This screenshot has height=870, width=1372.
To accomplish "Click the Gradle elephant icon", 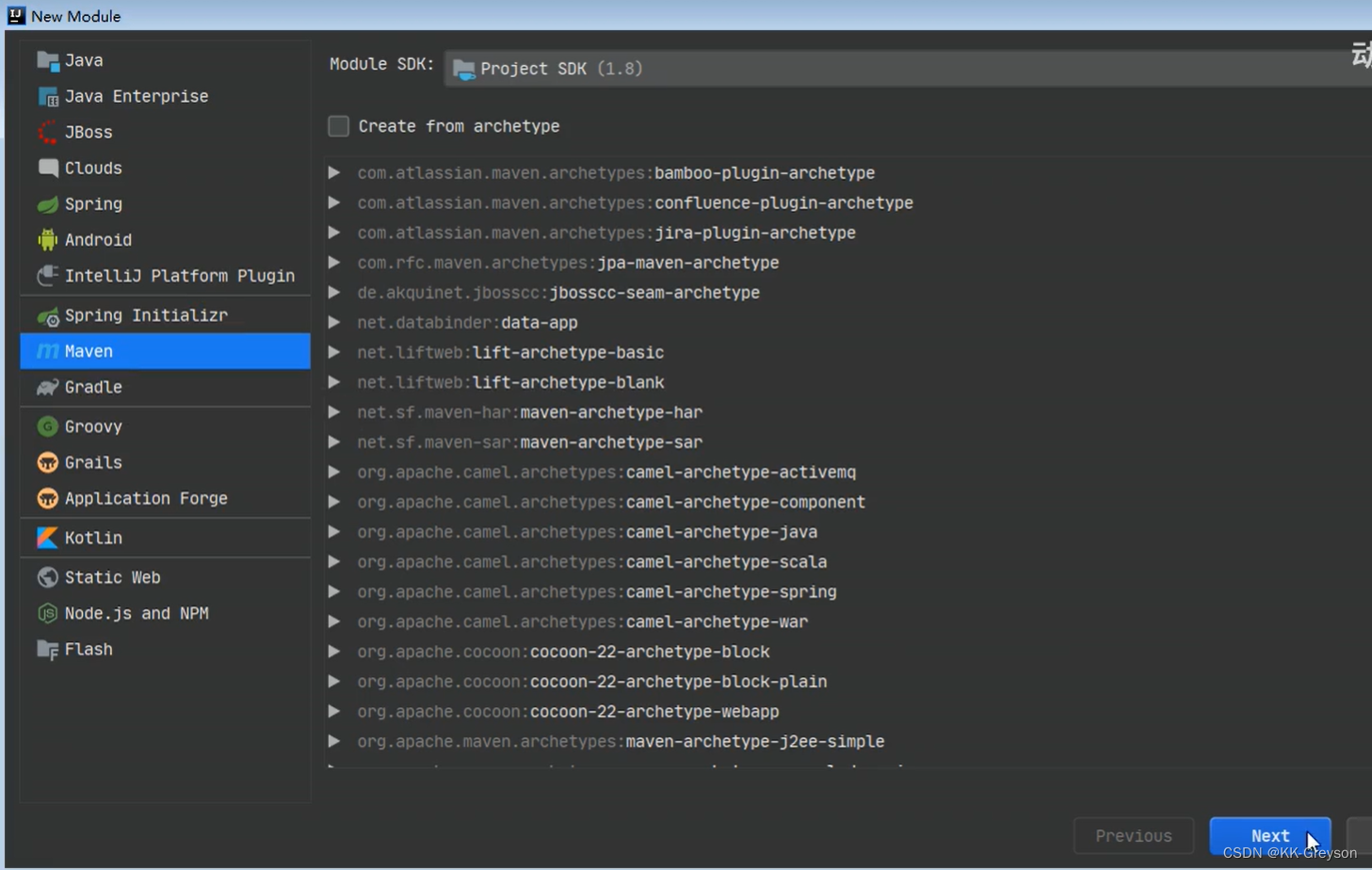I will click(x=47, y=387).
